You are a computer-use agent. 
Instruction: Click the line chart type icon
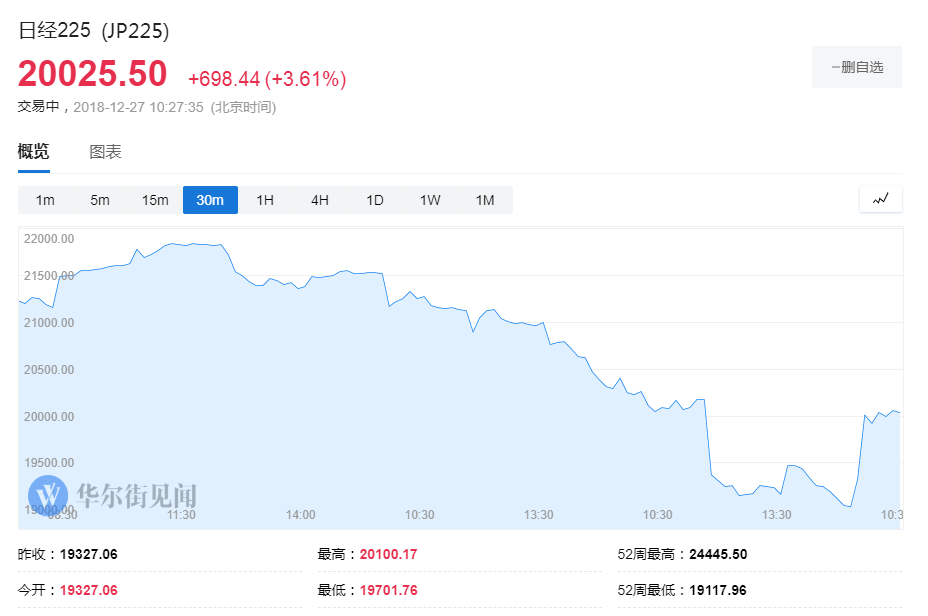pos(880,199)
